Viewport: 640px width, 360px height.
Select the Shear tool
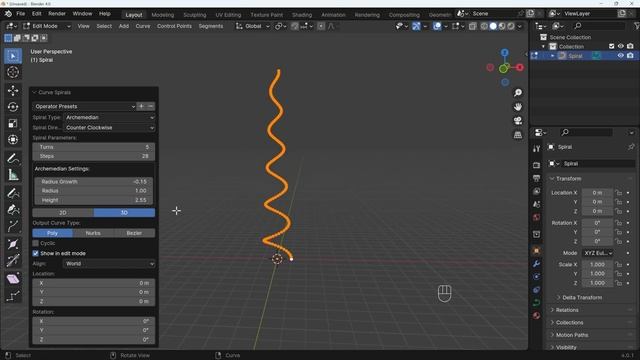13,279
